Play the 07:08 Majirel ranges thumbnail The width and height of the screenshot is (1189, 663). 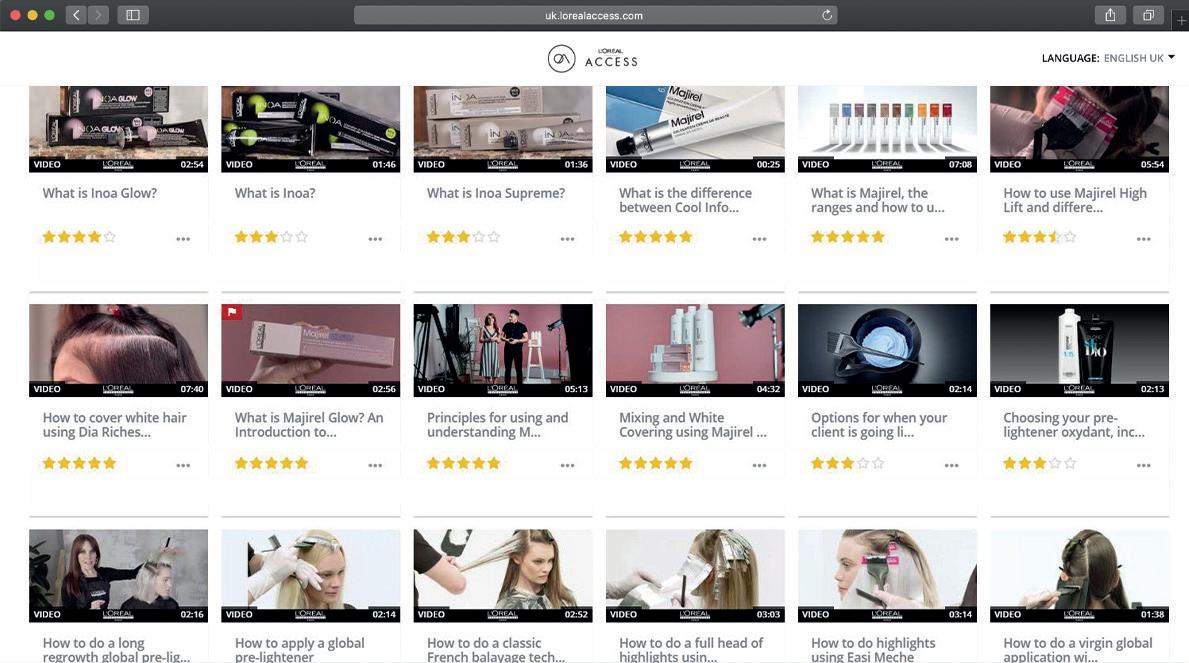[887, 129]
